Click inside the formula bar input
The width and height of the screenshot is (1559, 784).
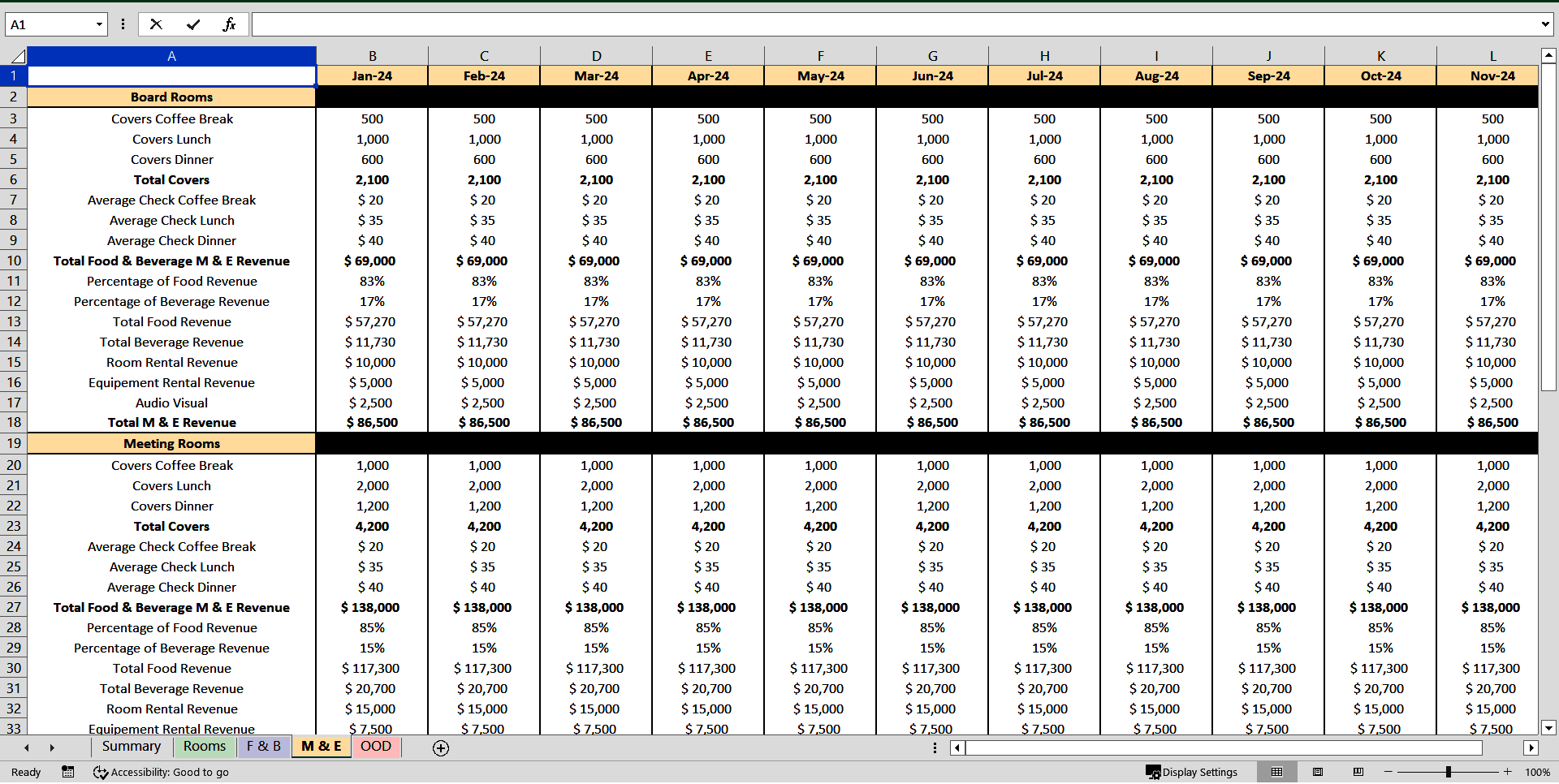[x=893, y=24]
